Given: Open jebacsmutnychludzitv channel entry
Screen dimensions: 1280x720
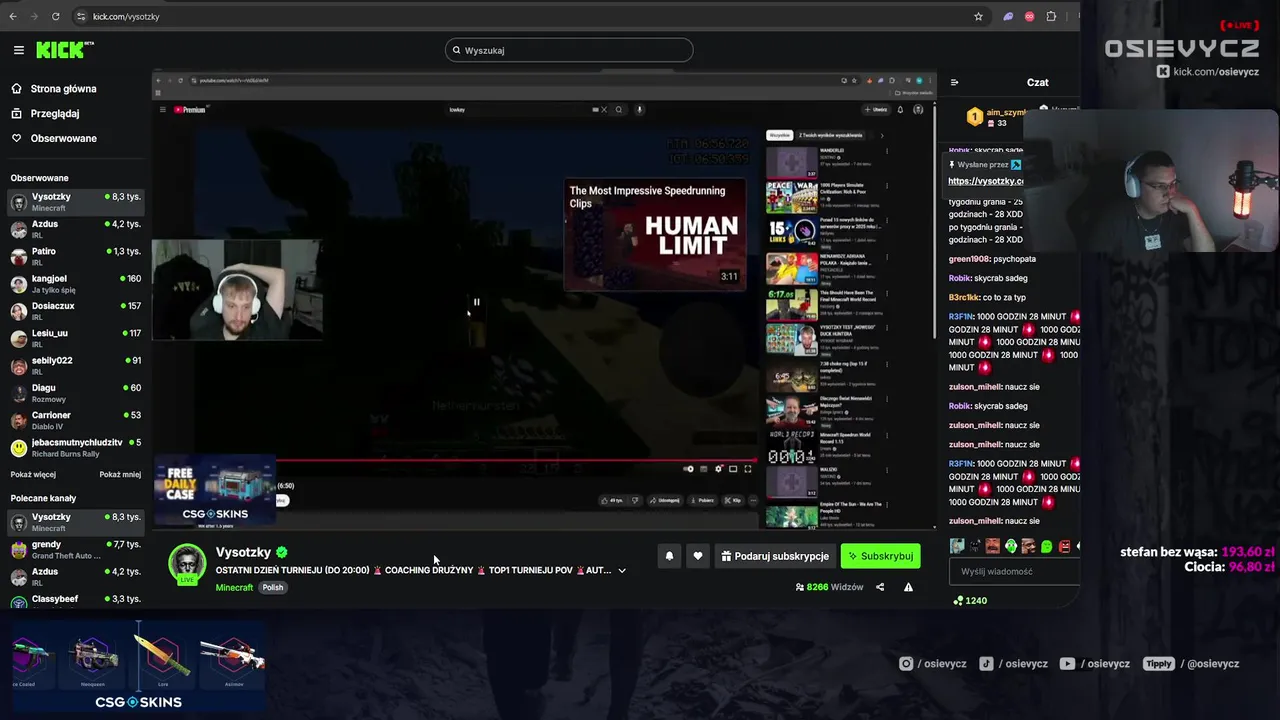Looking at the screenshot, I should (75, 447).
